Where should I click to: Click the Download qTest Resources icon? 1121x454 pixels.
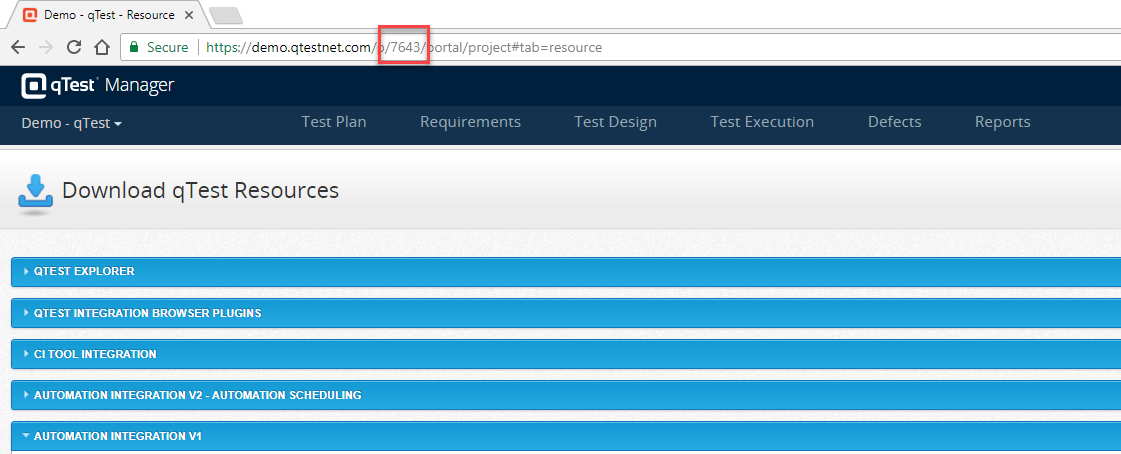(35, 193)
